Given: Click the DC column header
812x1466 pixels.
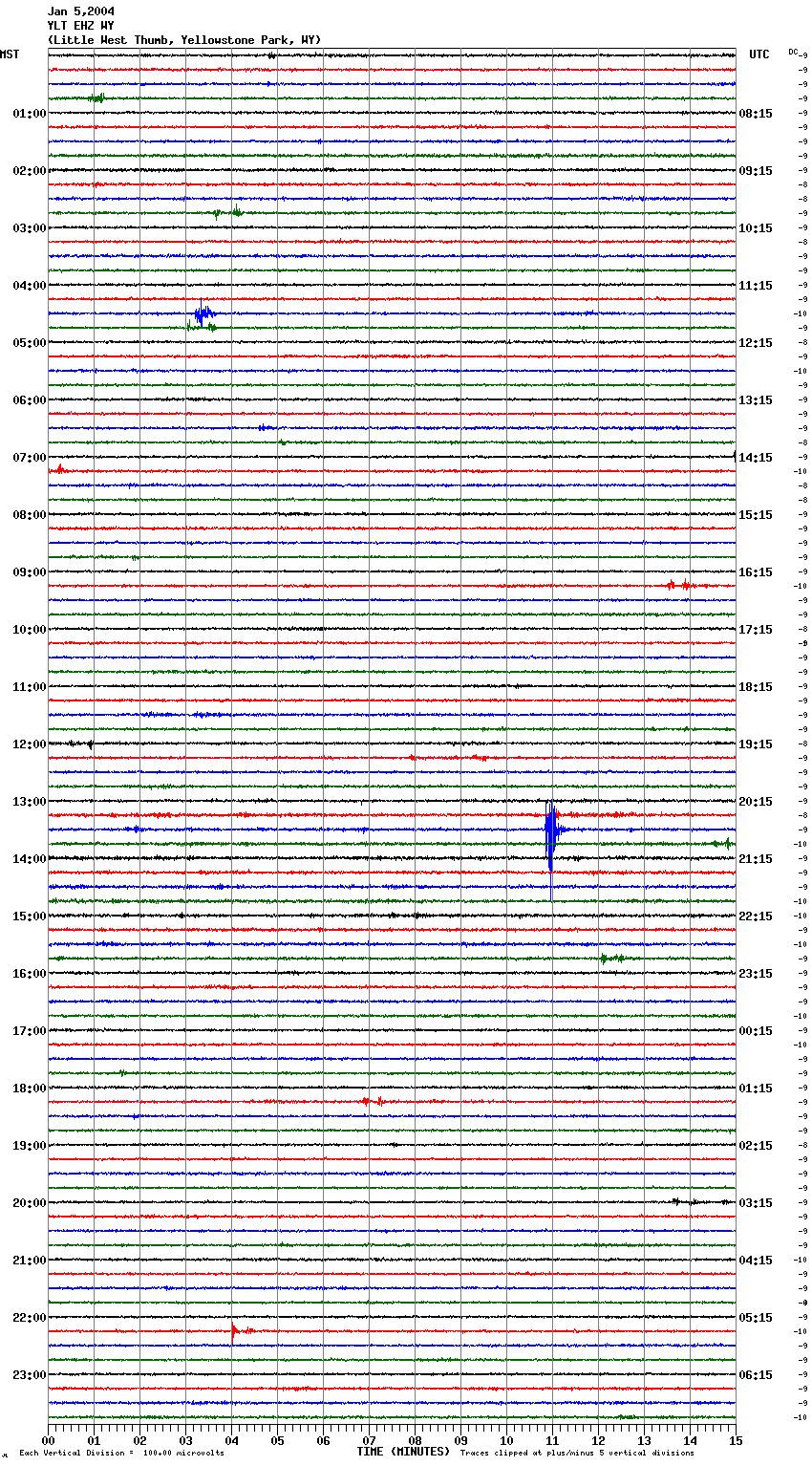Looking at the screenshot, I should point(793,52).
